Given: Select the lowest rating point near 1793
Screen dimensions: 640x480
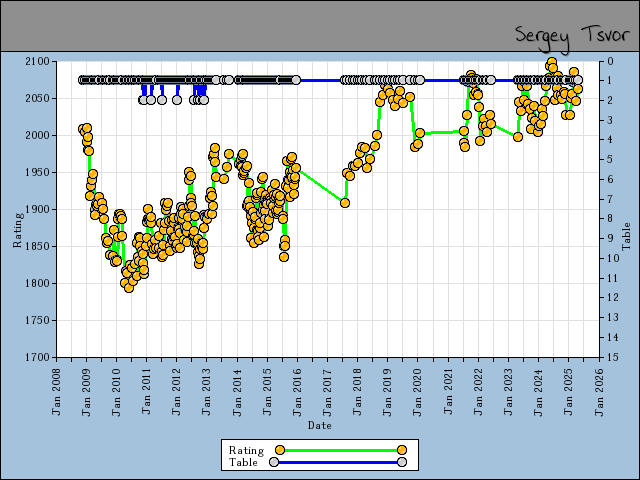Looking at the screenshot, I should [x=129, y=288].
